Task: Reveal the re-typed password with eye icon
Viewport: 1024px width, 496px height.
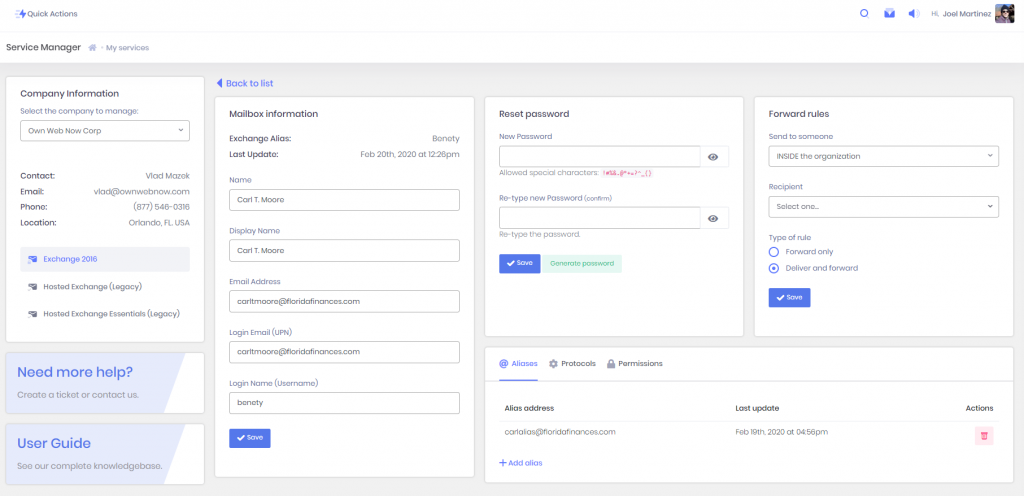Action: [714, 219]
